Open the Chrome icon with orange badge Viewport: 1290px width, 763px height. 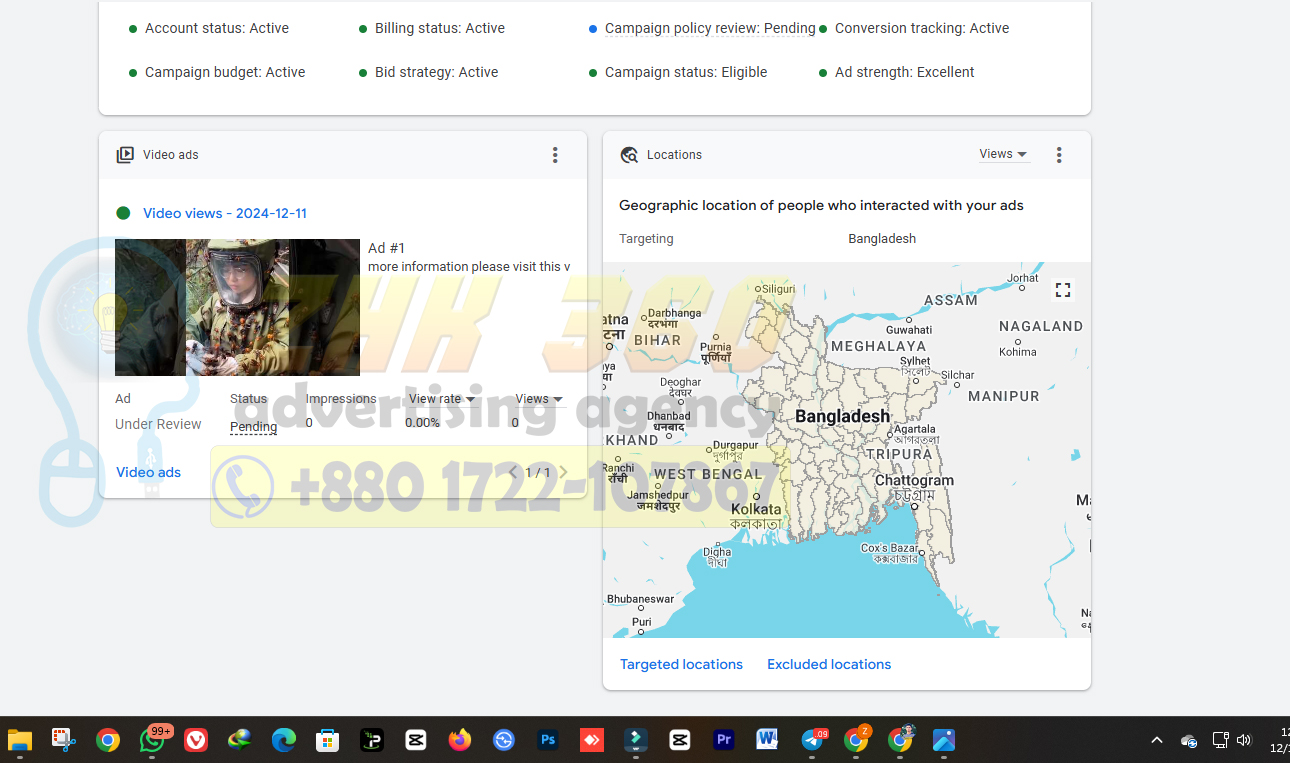coord(856,740)
